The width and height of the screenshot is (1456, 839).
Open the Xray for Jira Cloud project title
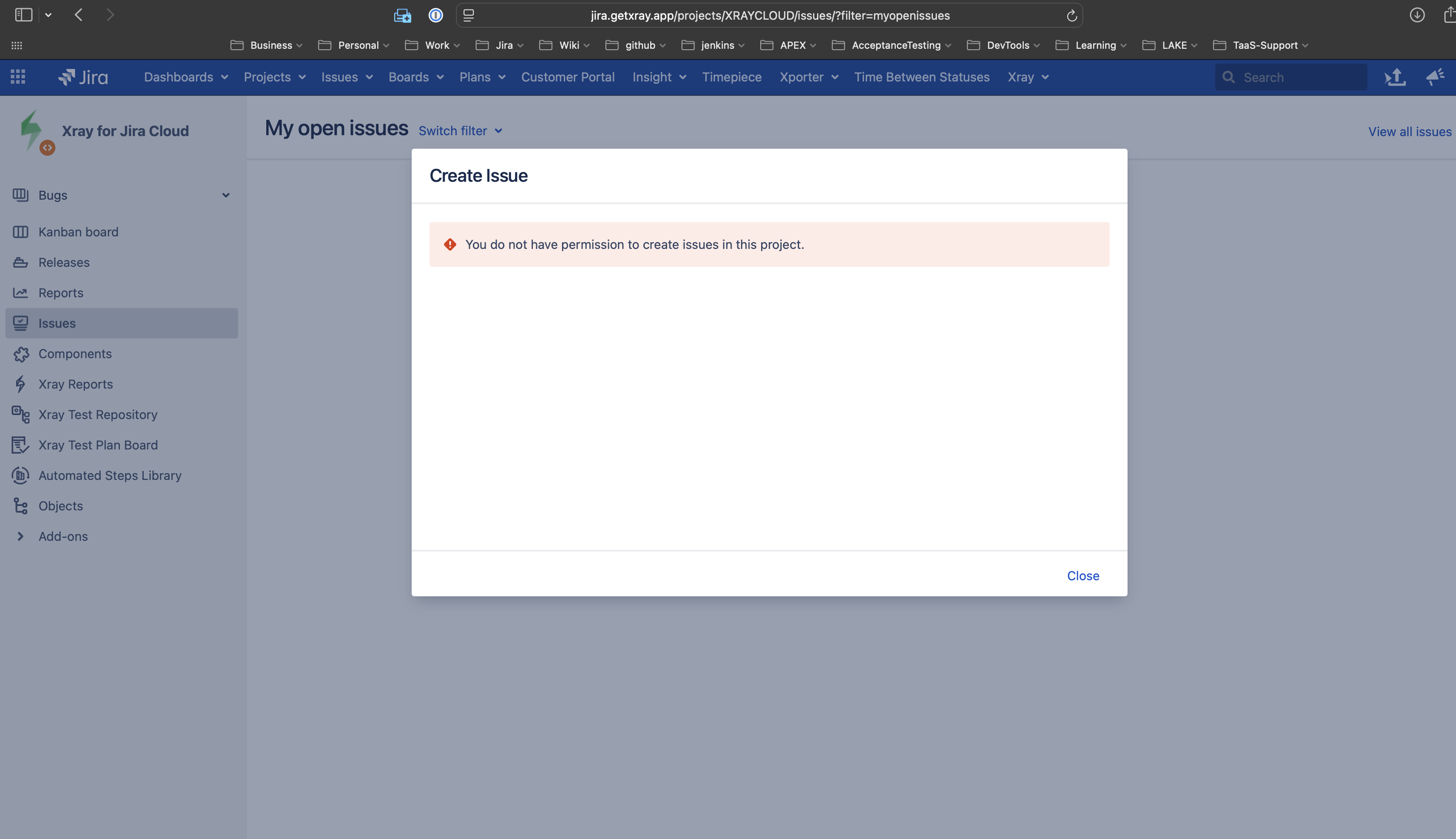tap(125, 131)
